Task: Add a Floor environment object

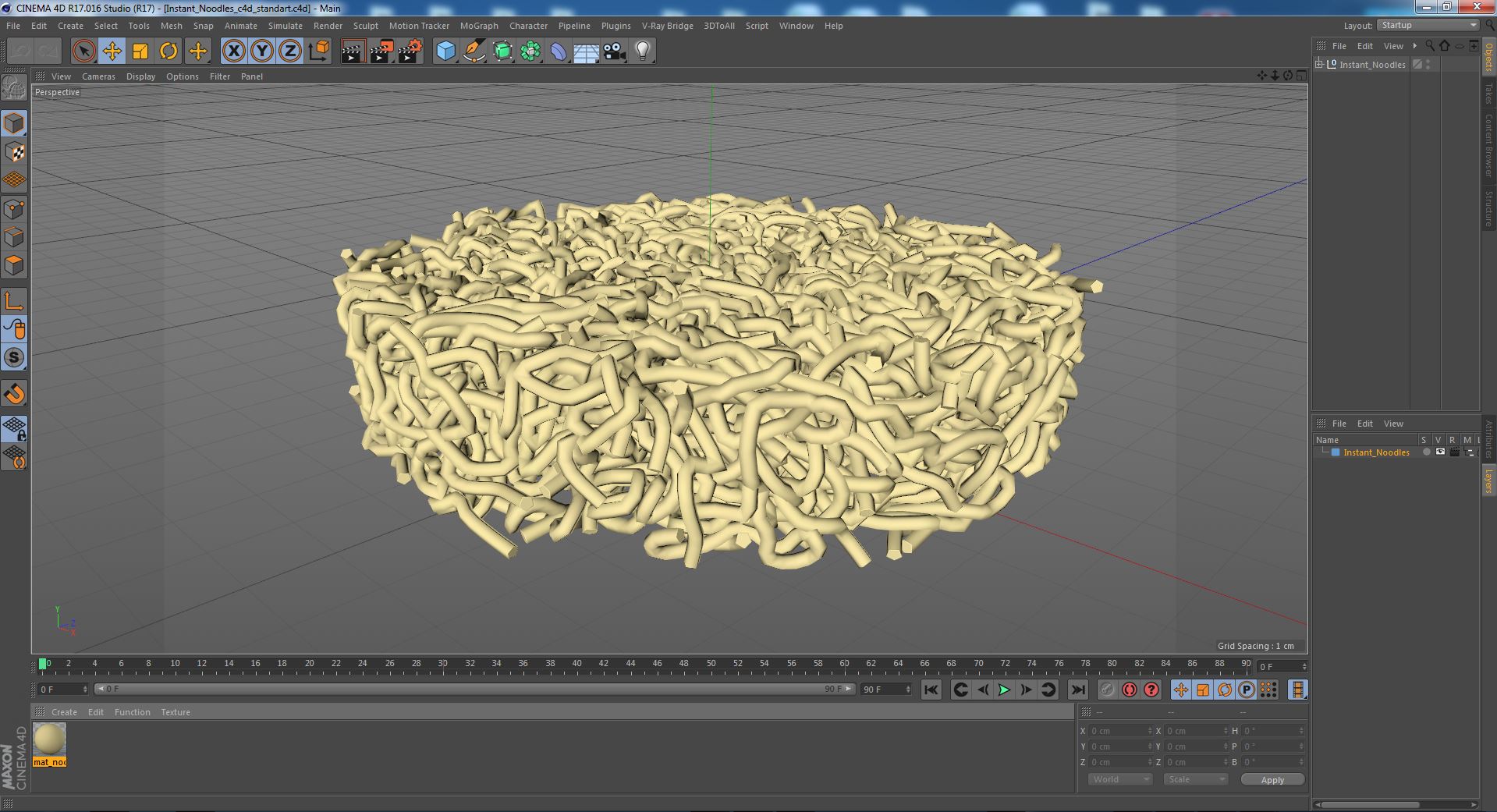Action: coord(586,51)
